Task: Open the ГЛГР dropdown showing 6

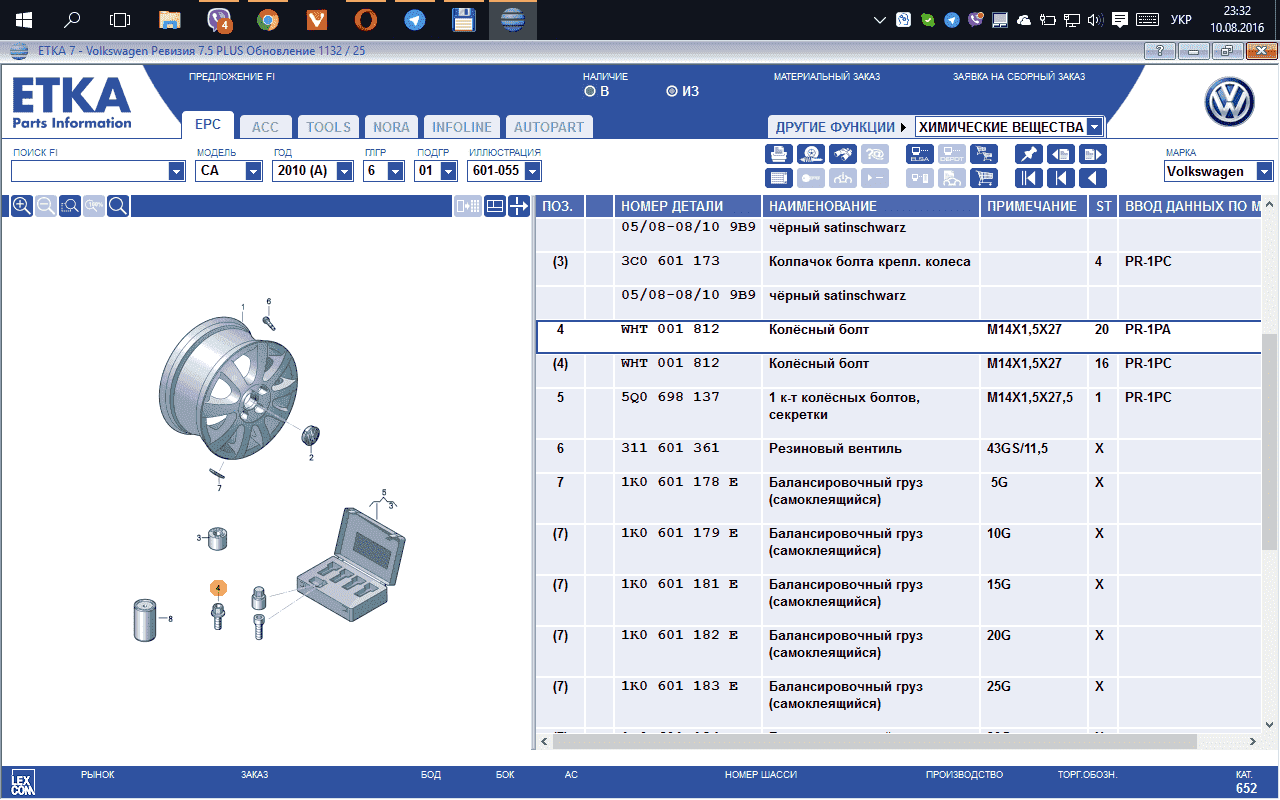Action: 396,171
